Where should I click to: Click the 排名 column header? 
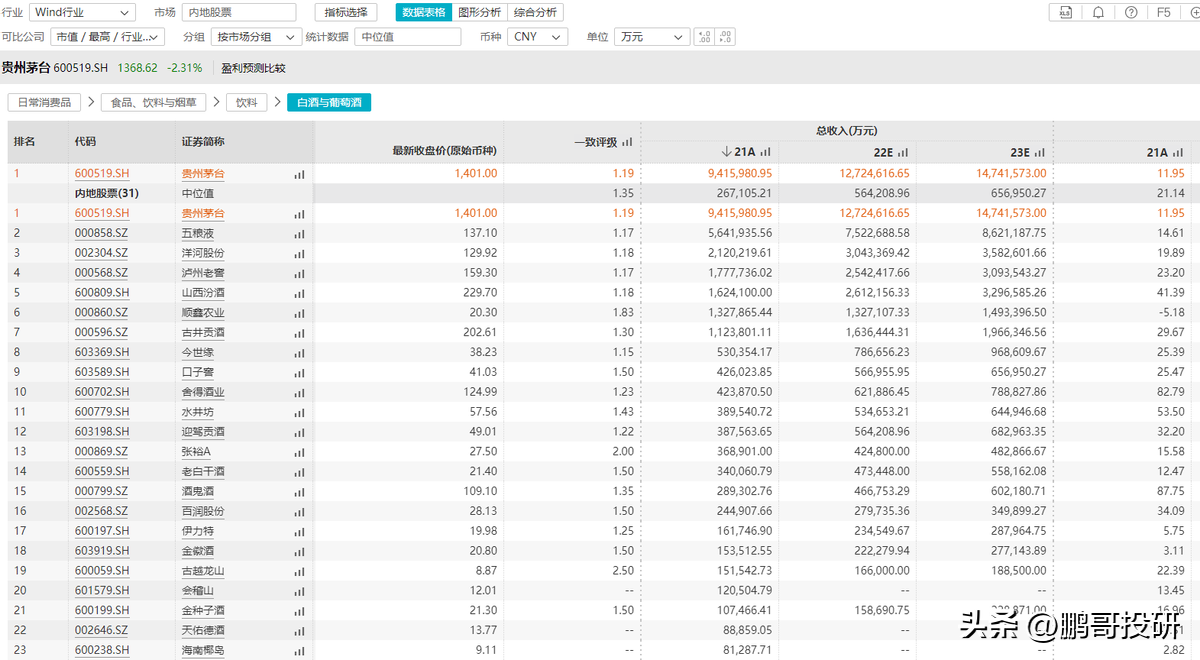click(25, 142)
